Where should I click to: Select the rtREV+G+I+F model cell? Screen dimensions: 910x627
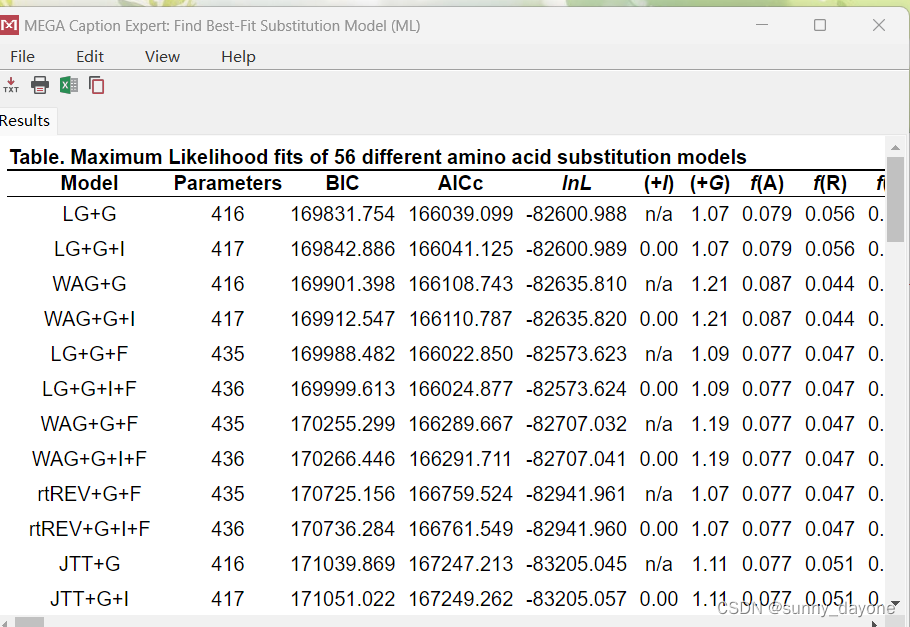89,529
